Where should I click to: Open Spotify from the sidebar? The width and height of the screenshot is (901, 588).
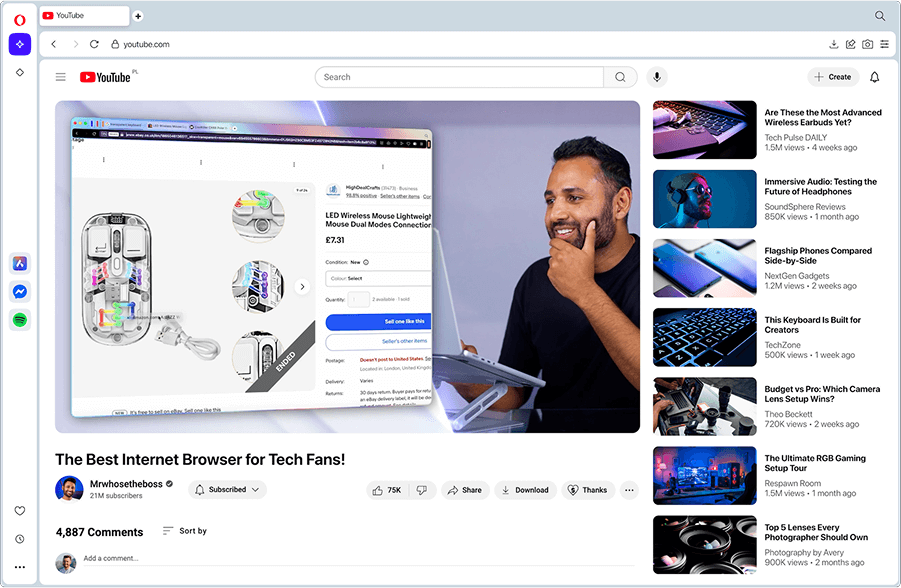tap(20, 320)
